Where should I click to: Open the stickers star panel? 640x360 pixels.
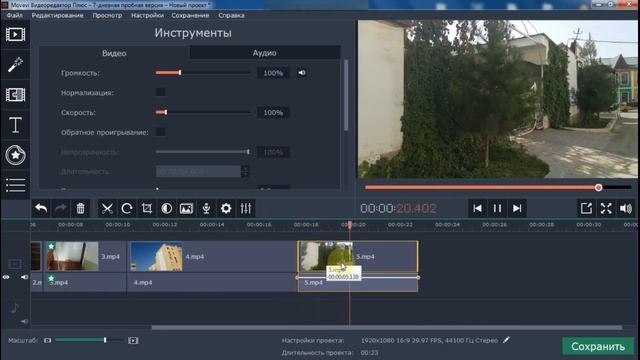click(16, 155)
